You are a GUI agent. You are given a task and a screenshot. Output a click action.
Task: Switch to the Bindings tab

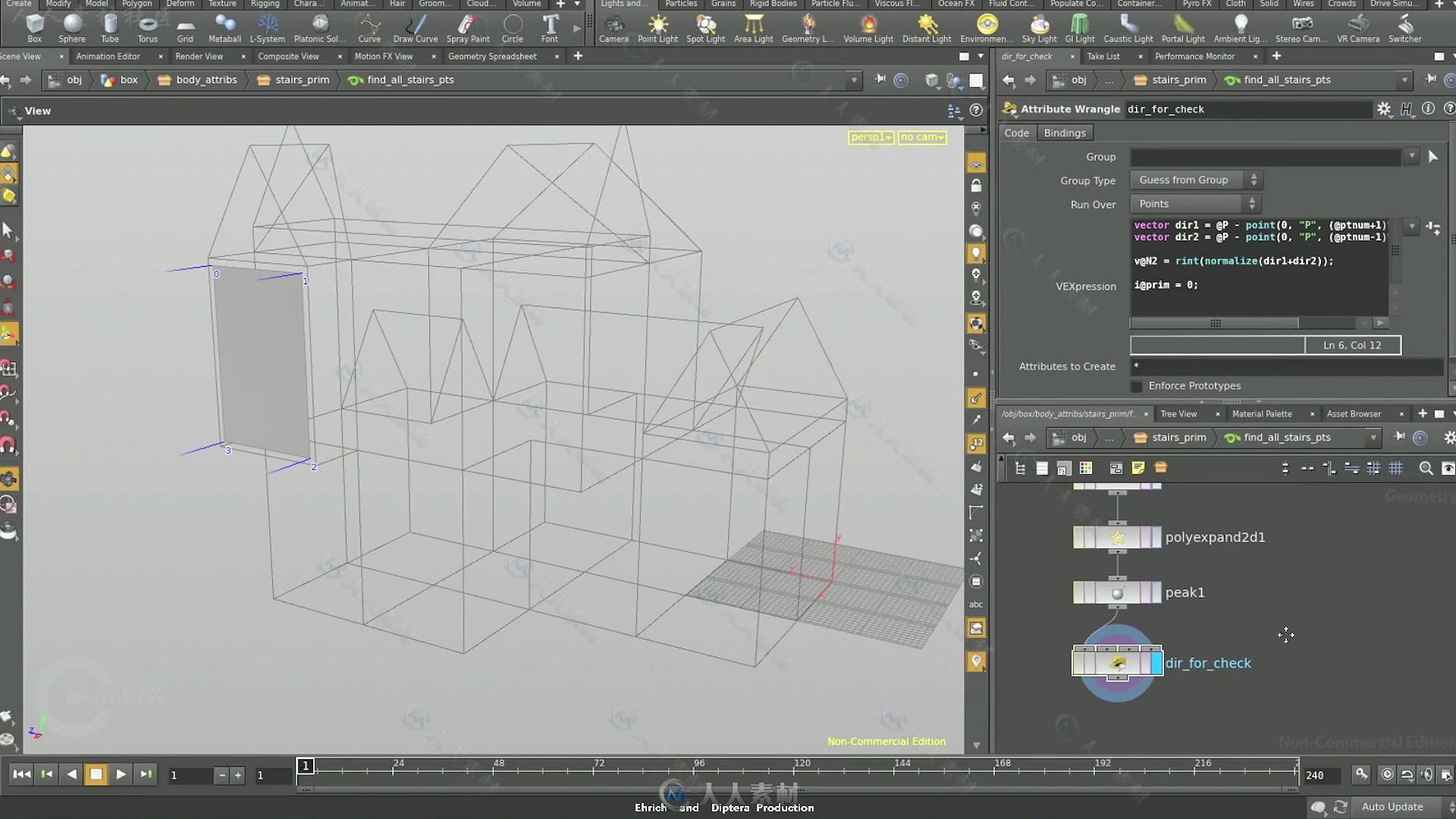click(x=1065, y=133)
